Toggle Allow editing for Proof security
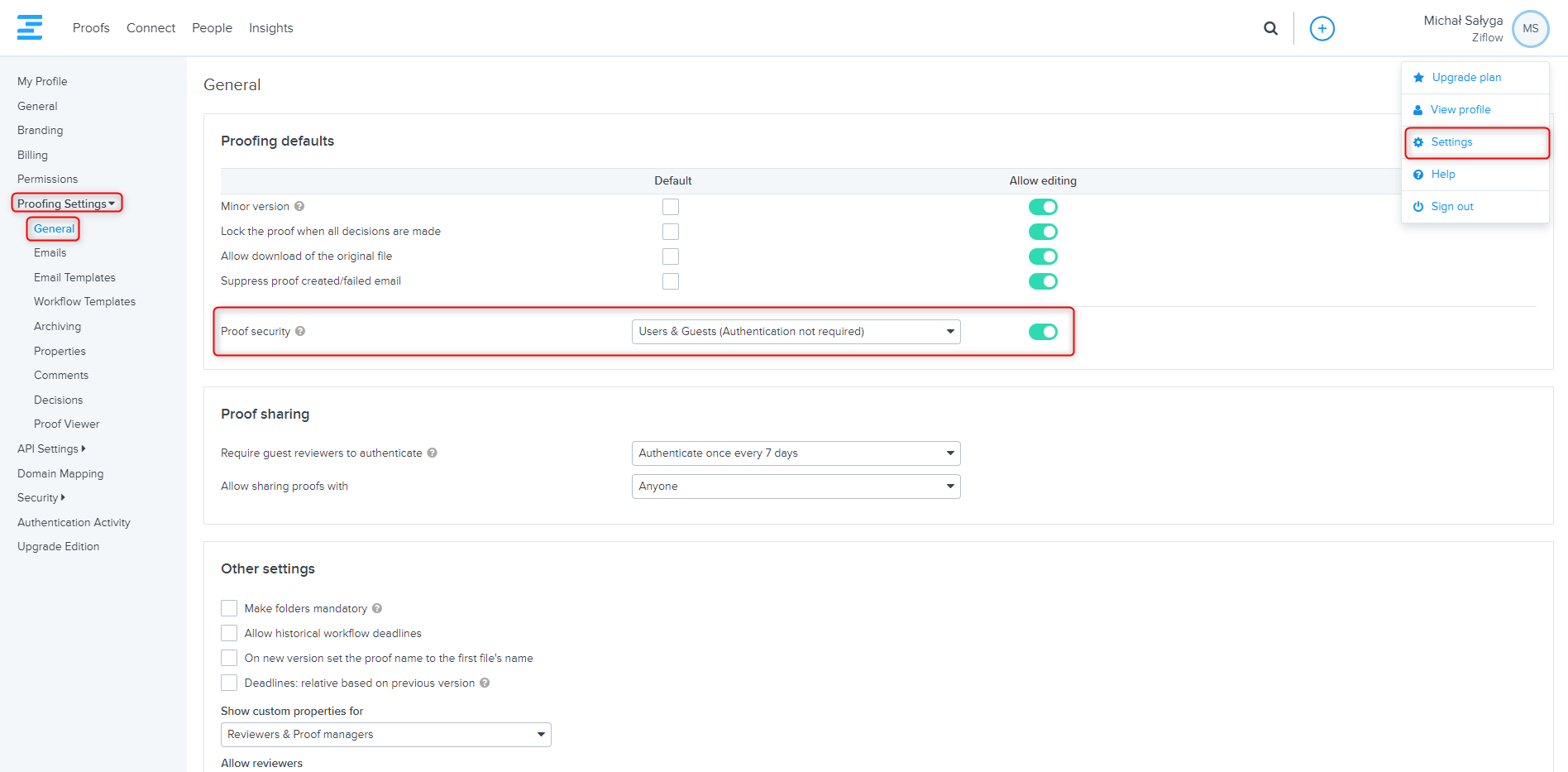 1043,332
